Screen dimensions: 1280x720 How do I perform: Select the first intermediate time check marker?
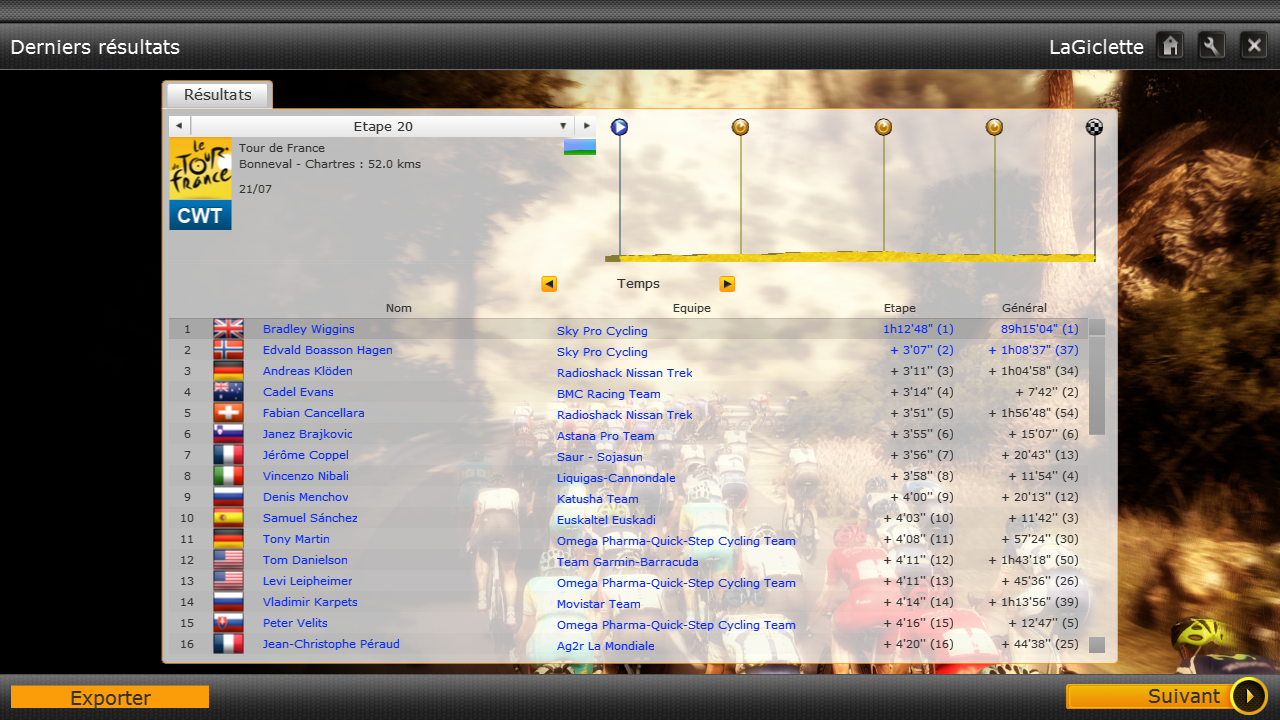[740, 127]
